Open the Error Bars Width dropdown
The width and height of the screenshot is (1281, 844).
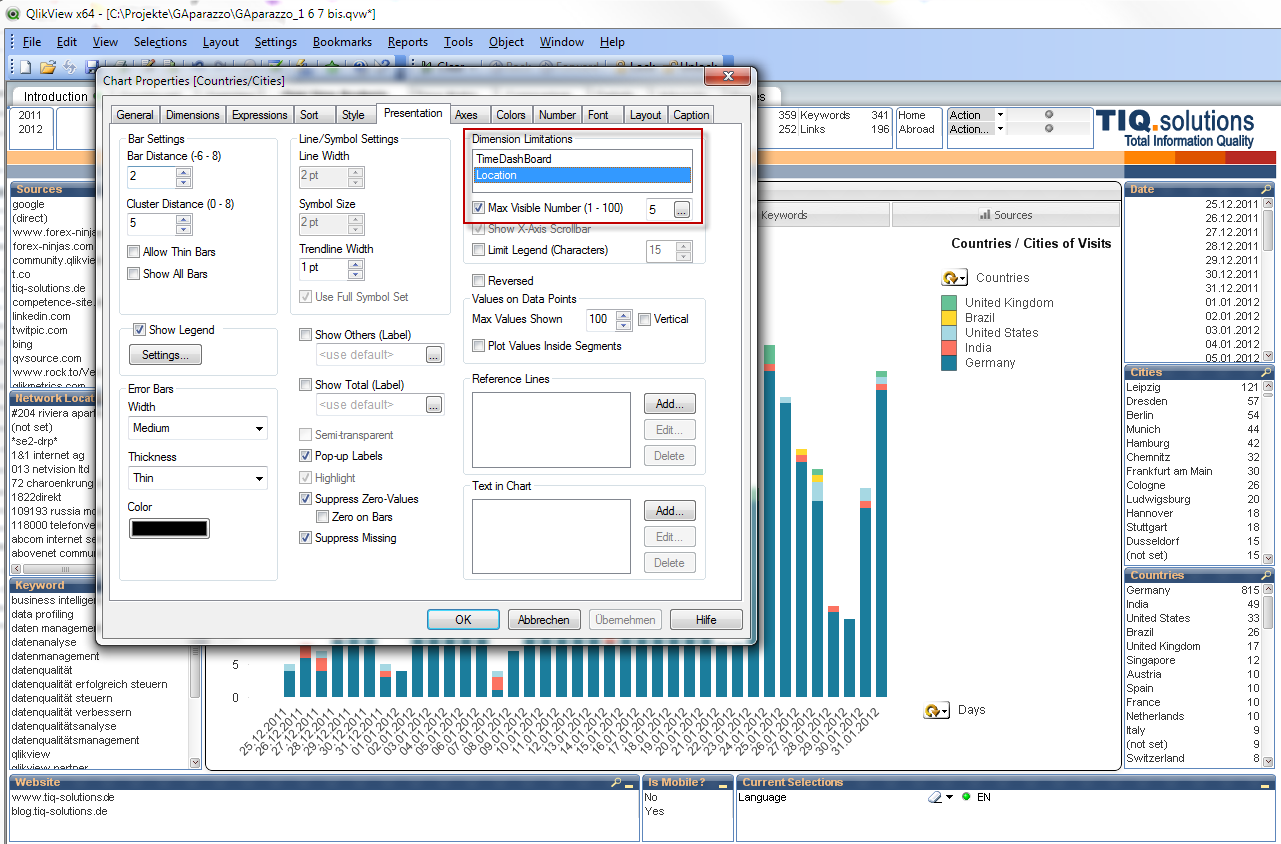[x=260, y=428]
